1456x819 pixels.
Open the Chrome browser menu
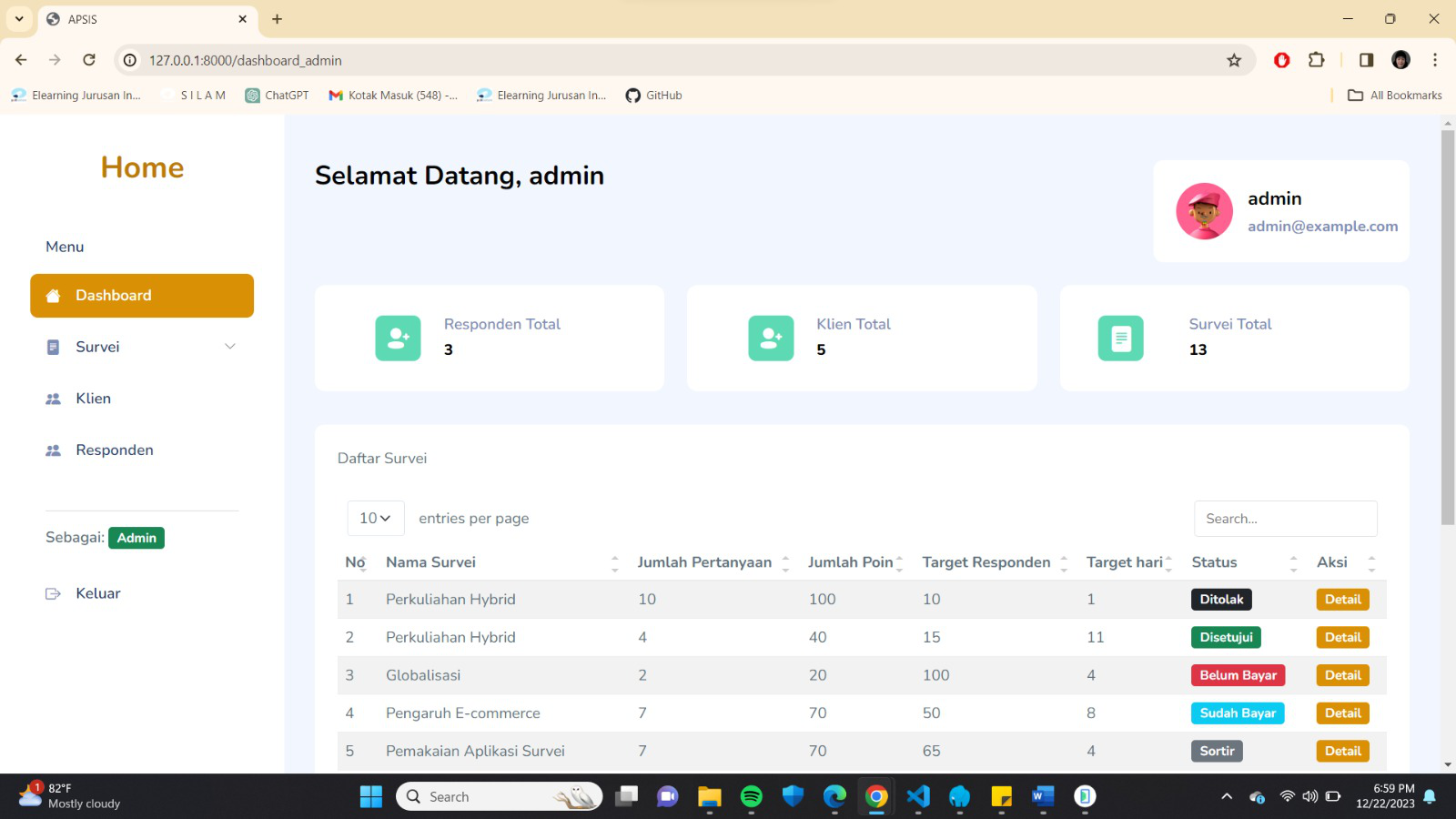(1436, 59)
